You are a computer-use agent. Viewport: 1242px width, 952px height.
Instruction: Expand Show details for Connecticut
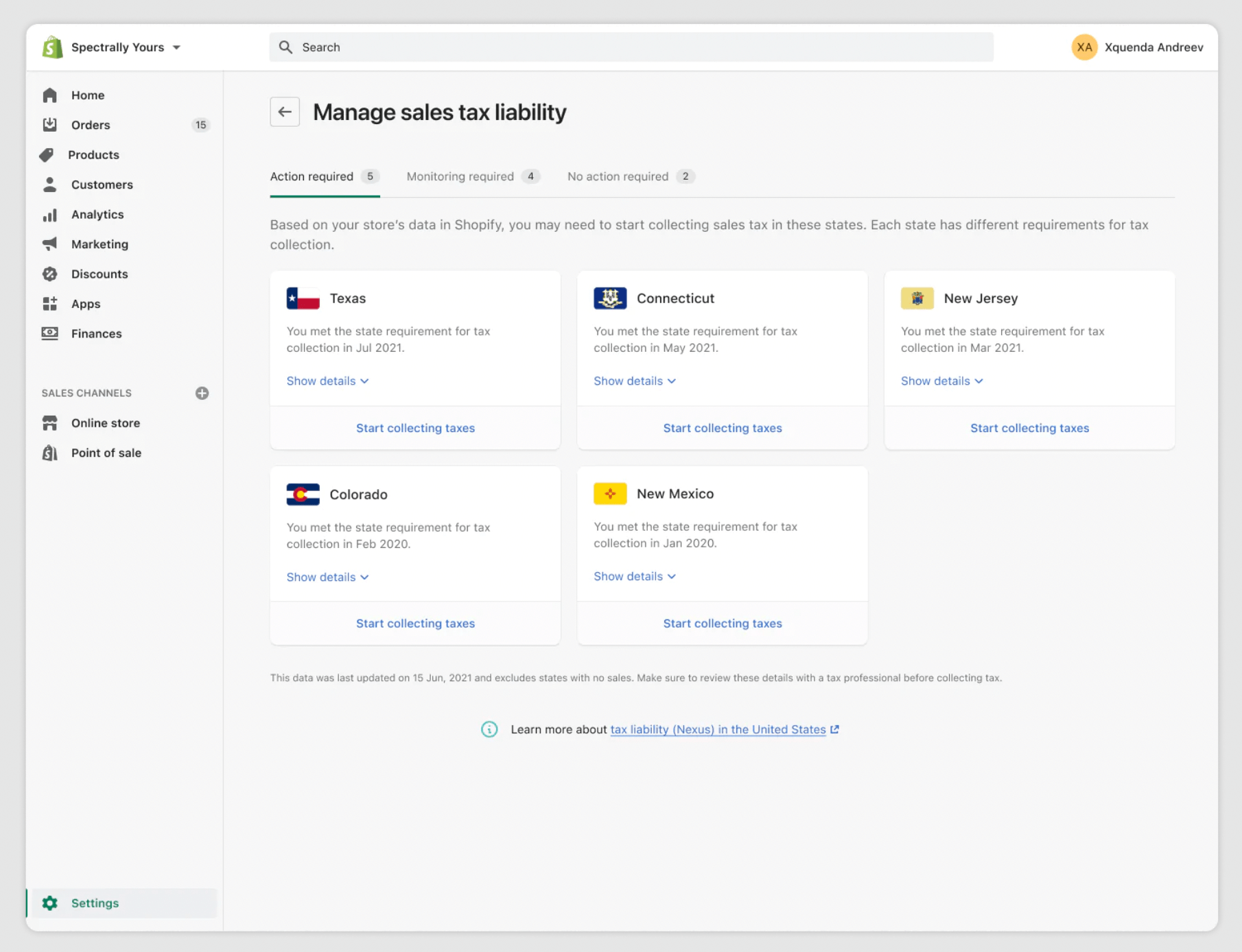634,381
